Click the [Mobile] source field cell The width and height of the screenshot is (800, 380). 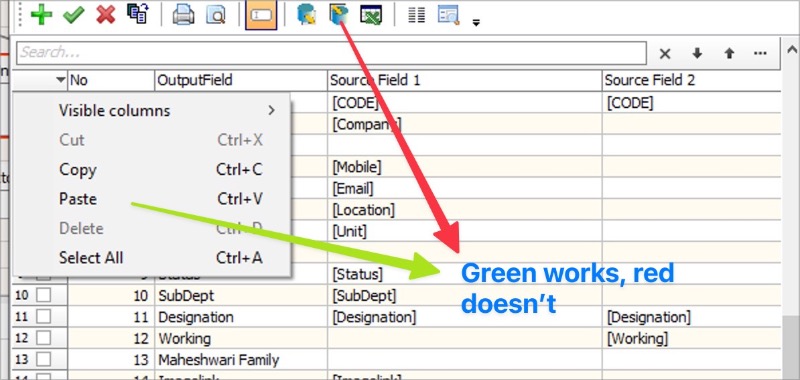click(x=464, y=166)
